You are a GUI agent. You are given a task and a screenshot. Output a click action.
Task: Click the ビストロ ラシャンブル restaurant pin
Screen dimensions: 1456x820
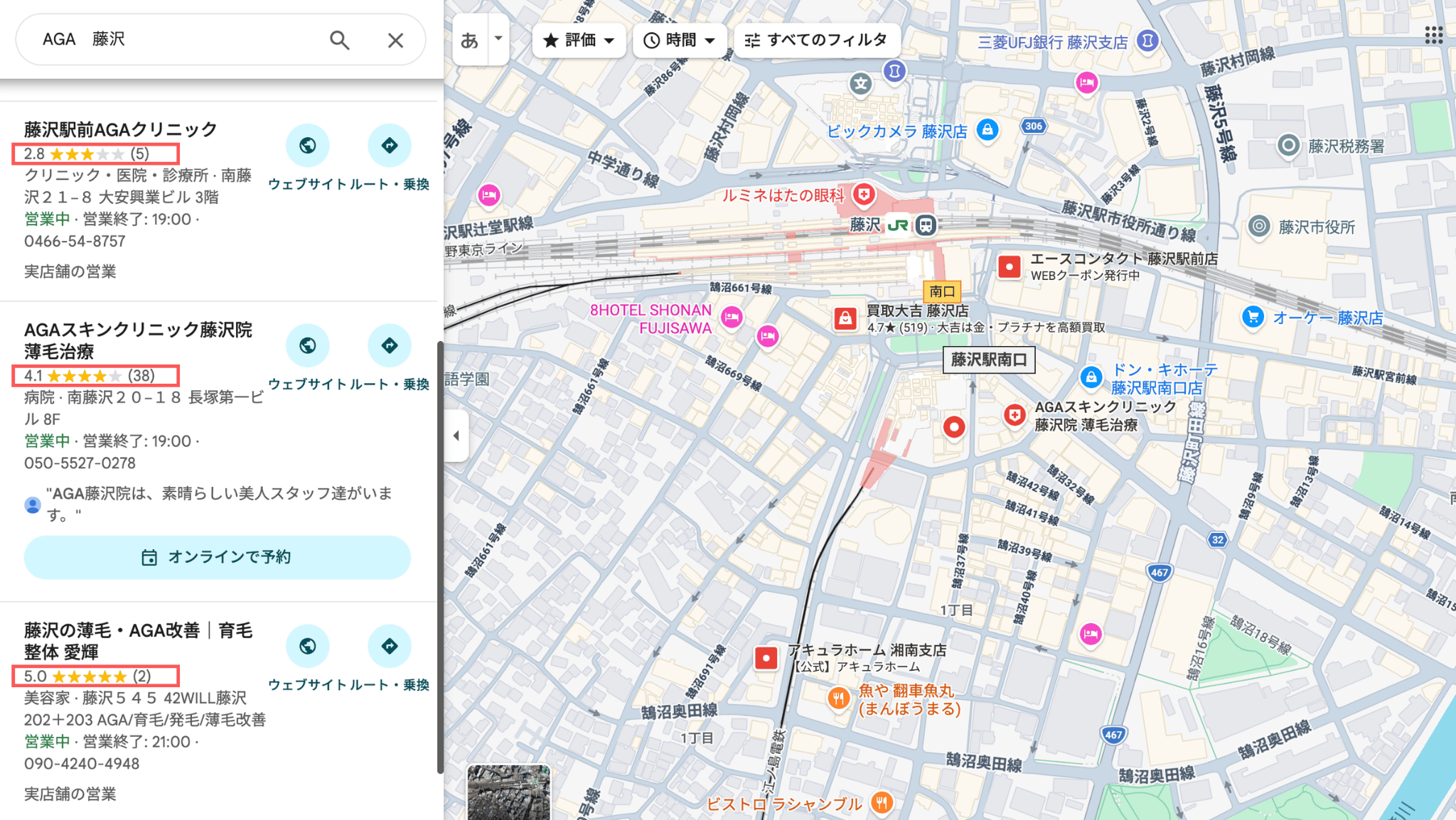882,803
